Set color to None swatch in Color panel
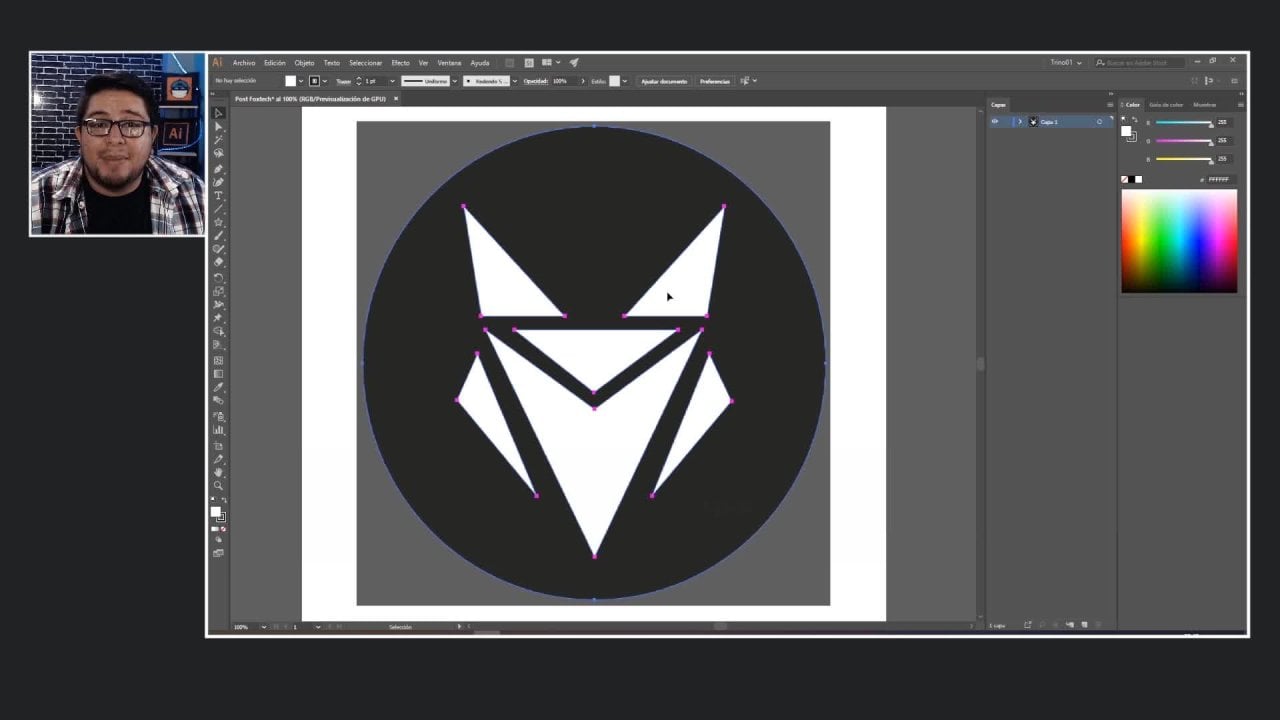The height and width of the screenshot is (720, 1280). pos(1125,180)
